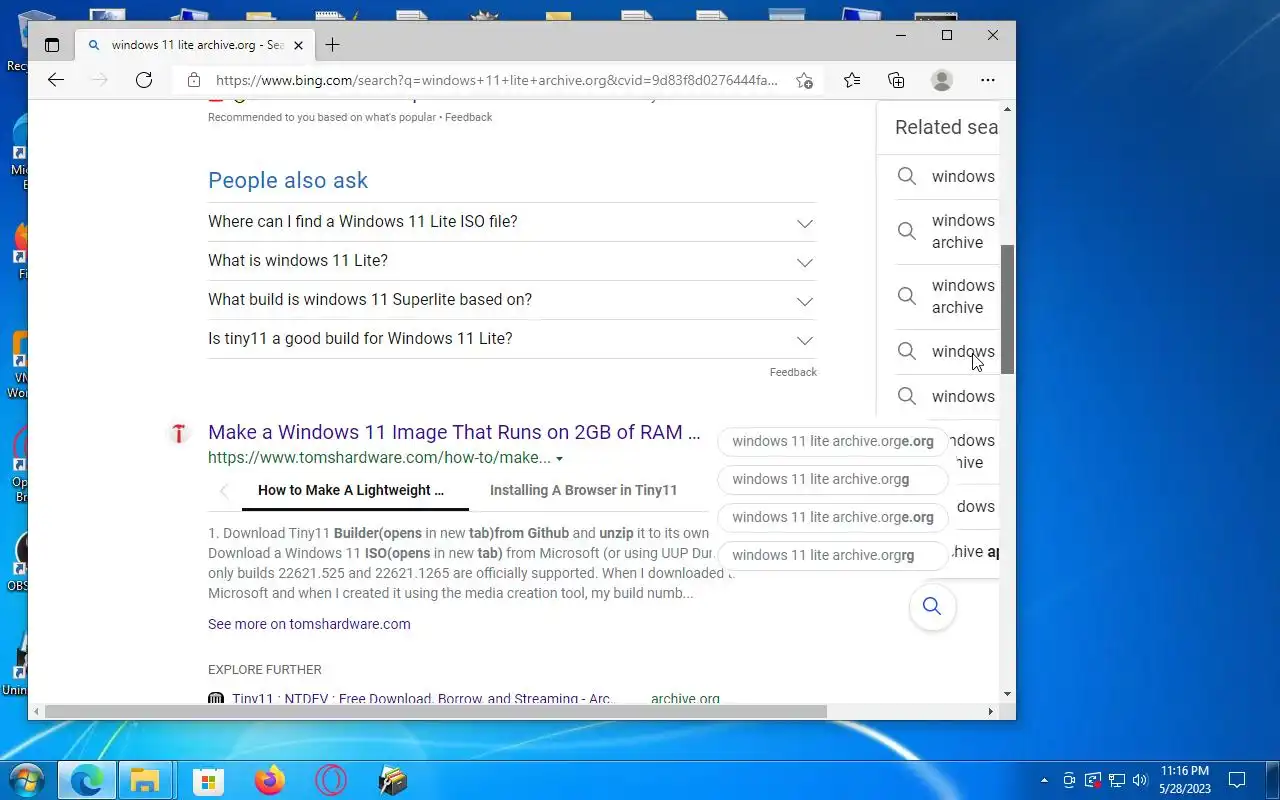Screen dimensions: 1280x800
Task: Open the Collections icon in toolbar
Action: click(x=896, y=80)
